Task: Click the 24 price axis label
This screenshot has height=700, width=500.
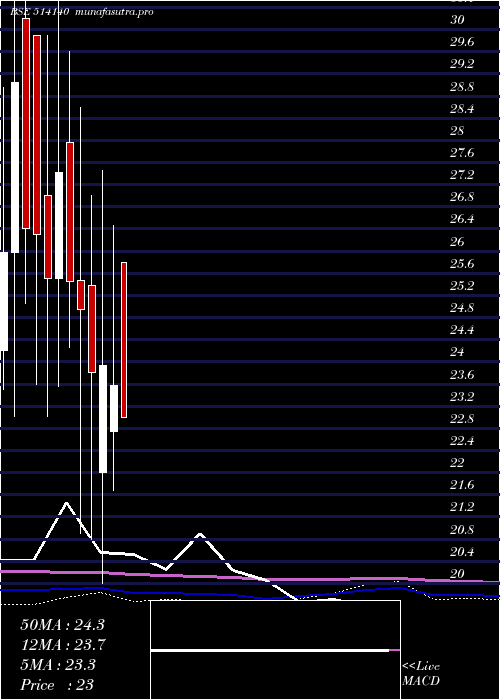Action: point(458,352)
